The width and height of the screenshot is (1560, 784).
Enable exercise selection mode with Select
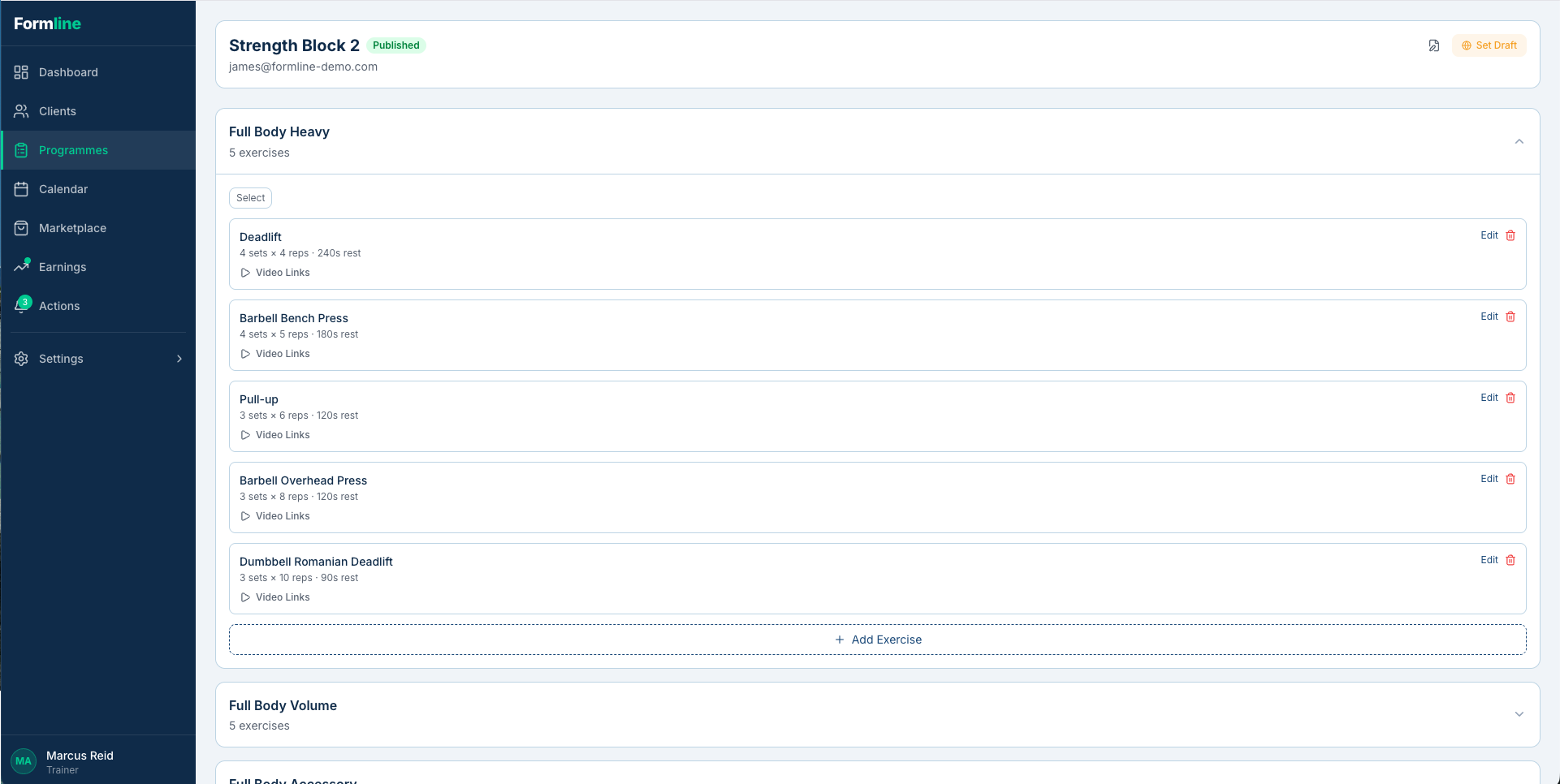pos(250,198)
